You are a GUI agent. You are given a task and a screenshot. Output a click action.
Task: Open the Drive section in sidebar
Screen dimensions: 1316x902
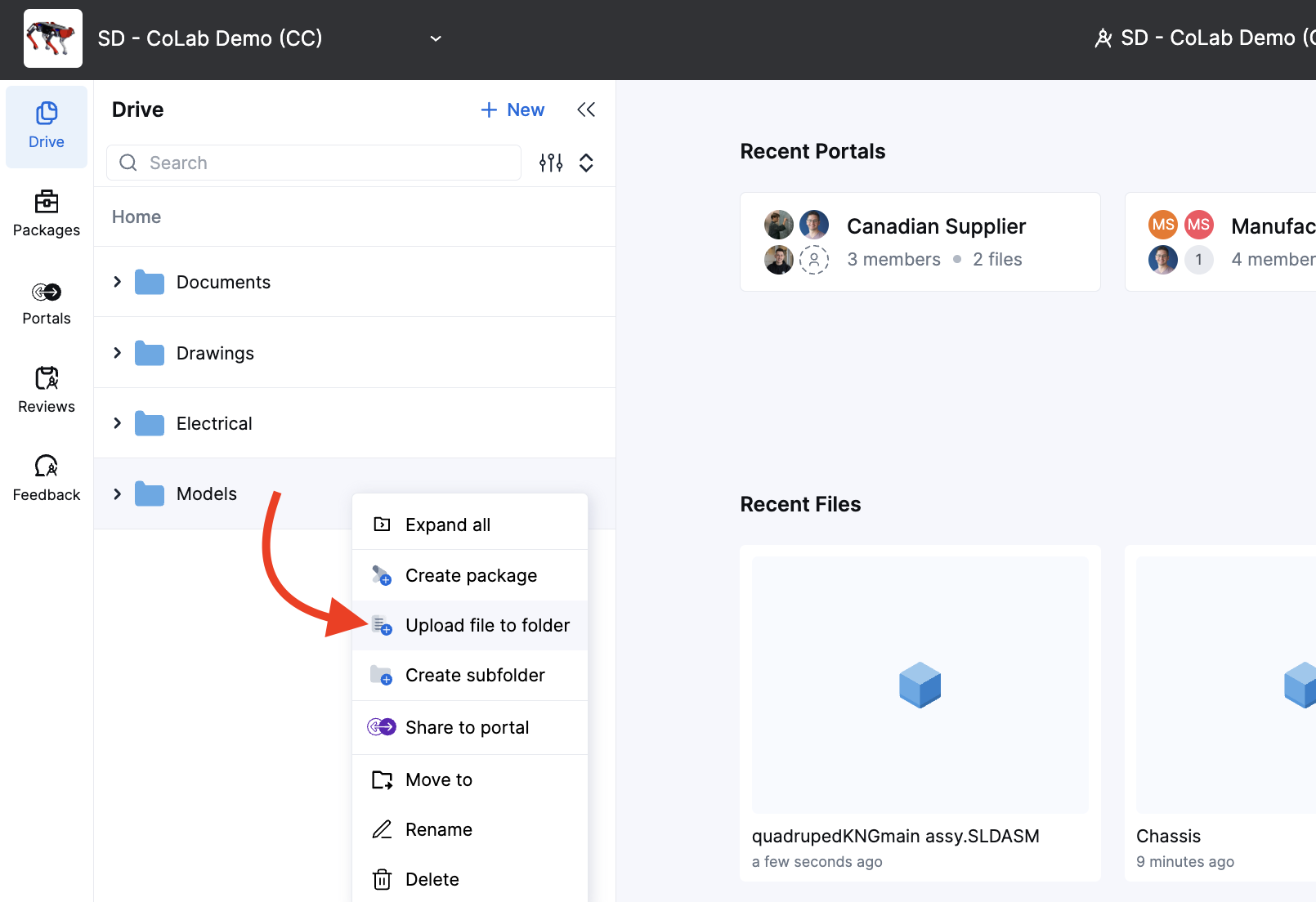tap(47, 127)
